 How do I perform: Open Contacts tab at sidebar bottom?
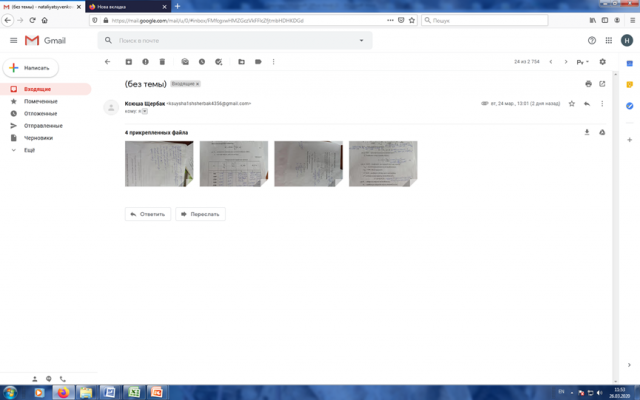click(35, 379)
